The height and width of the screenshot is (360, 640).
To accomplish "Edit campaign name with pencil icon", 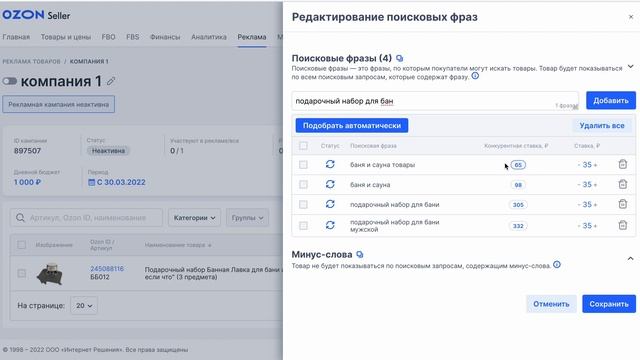I will pyautogui.click(x=111, y=81).
